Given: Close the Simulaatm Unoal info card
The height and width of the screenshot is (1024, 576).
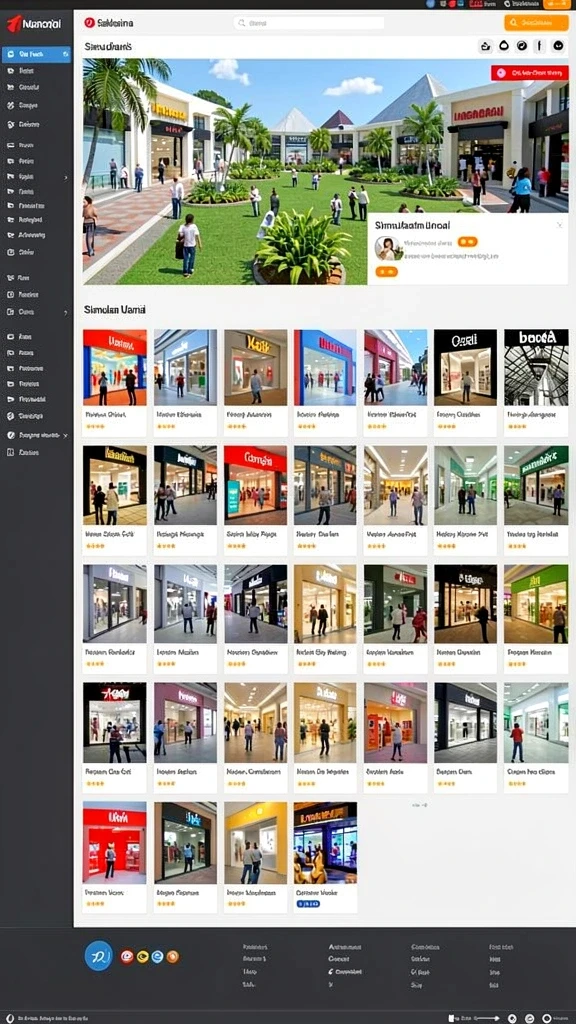Looking at the screenshot, I should point(559,225).
